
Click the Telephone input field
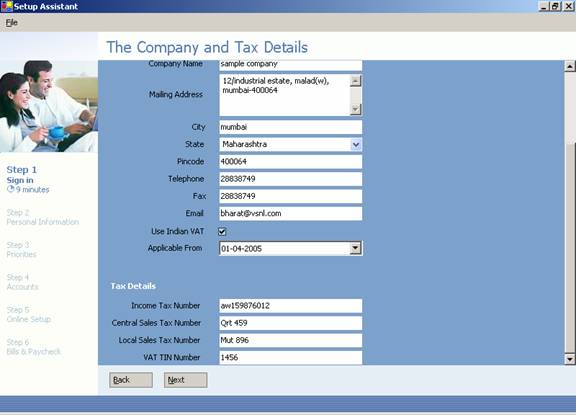(291, 179)
